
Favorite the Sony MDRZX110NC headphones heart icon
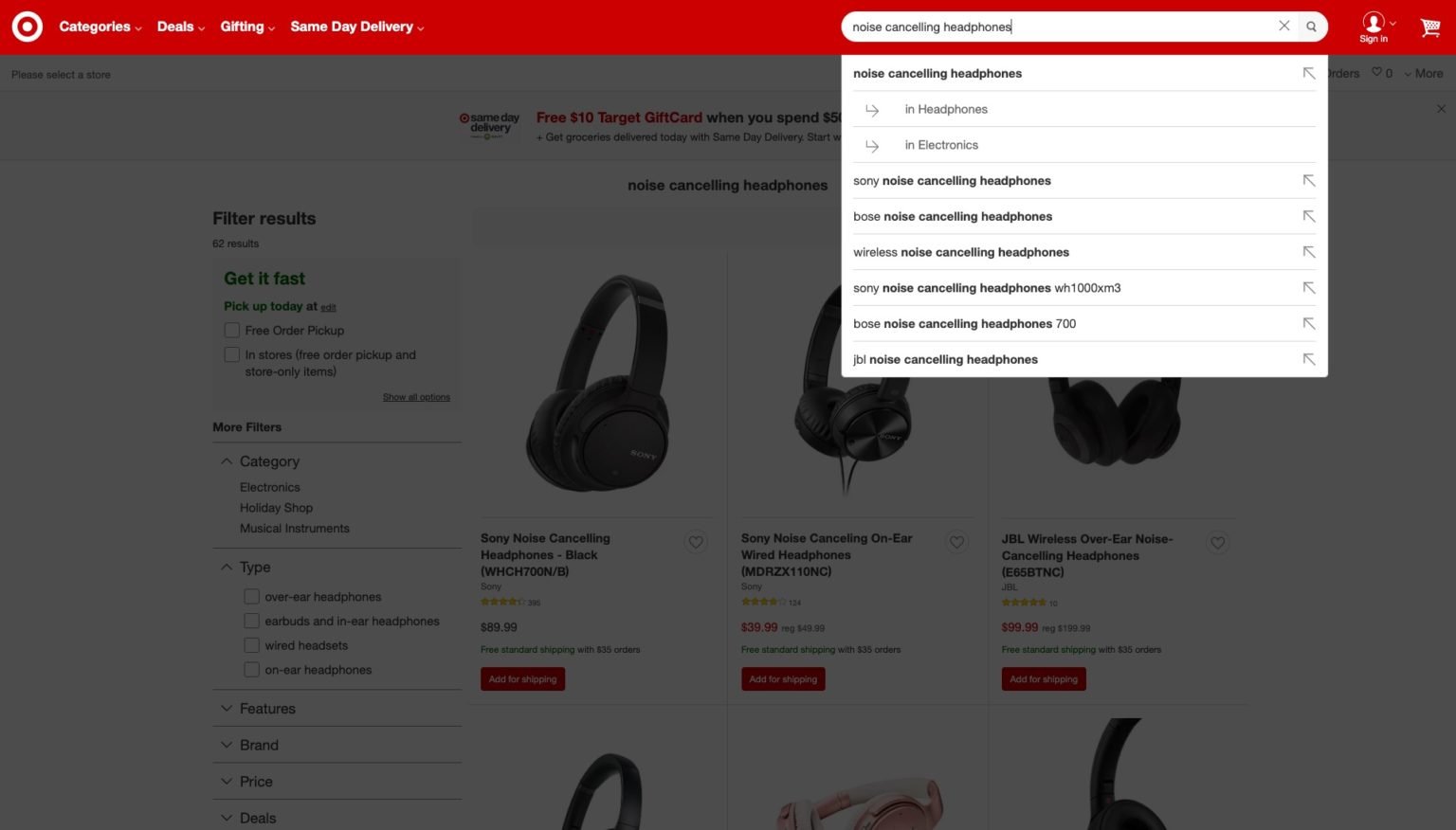[x=956, y=542]
